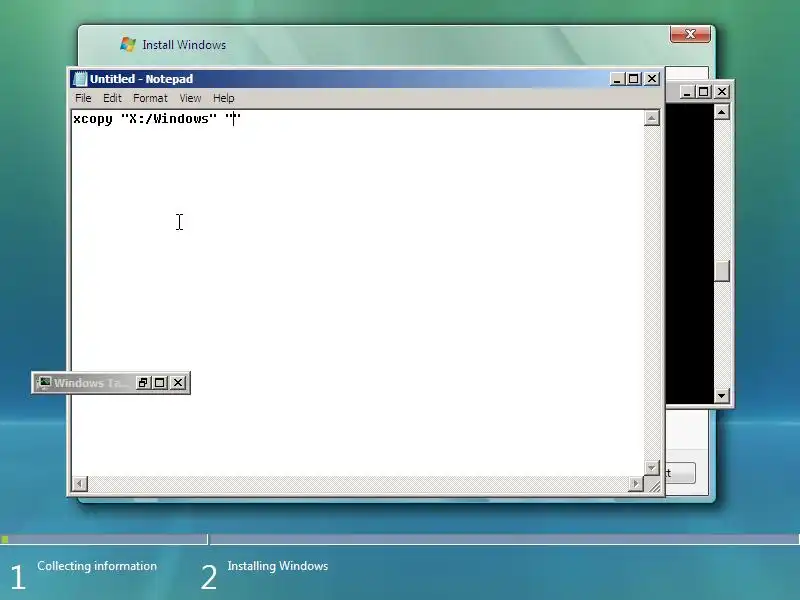The width and height of the screenshot is (800, 600).
Task: Close the Untitled Notepad window
Action: pos(652,79)
